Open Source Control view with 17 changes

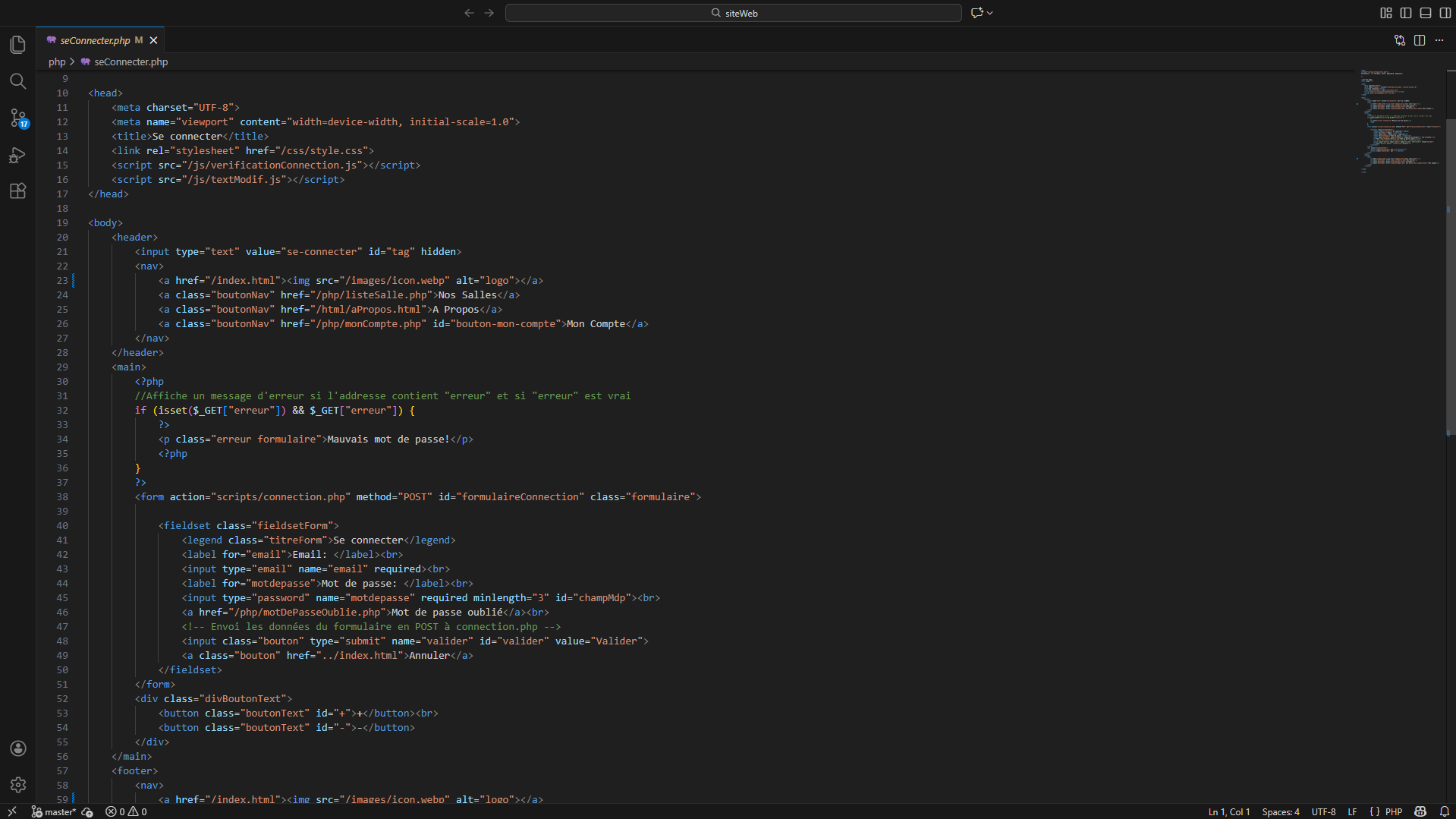click(x=18, y=118)
